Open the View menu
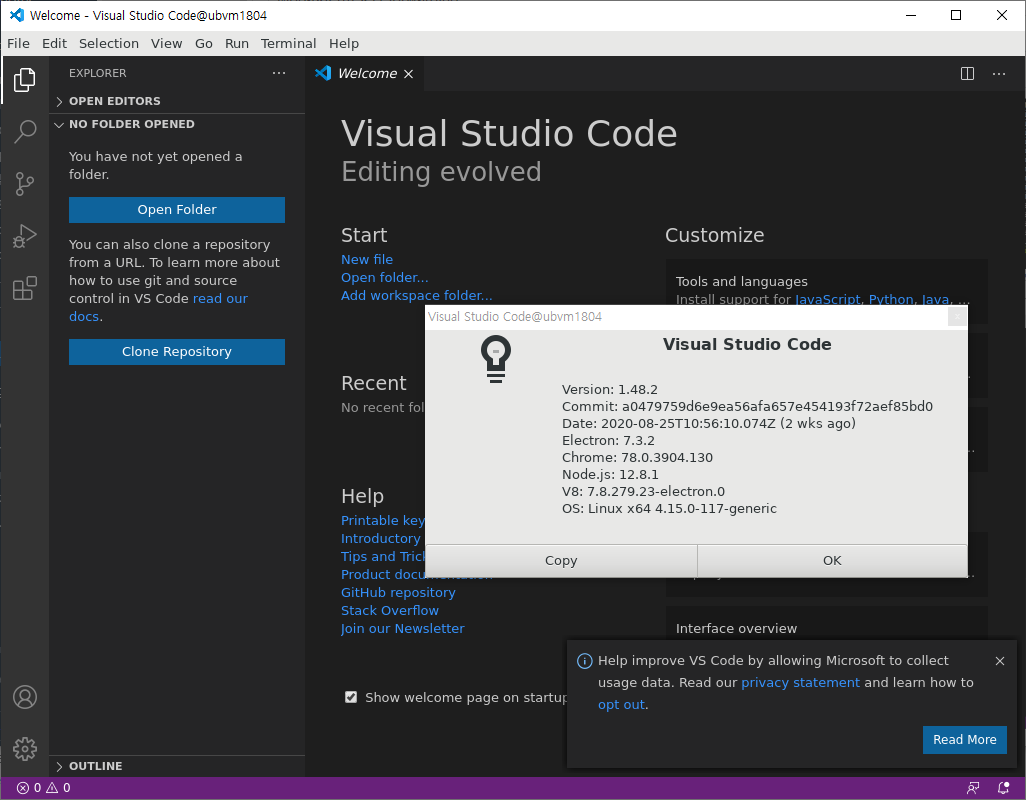1026x800 pixels. coord(166,43)
